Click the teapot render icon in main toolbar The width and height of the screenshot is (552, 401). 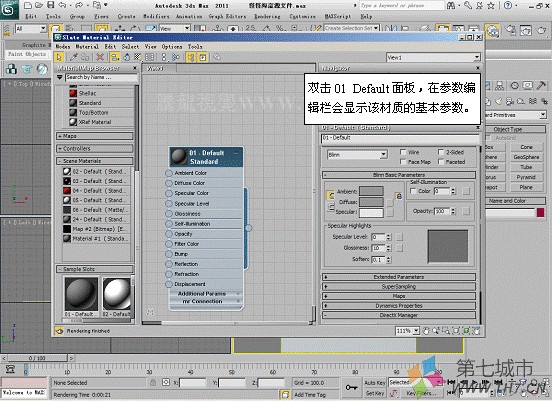[x=541, y=31]
